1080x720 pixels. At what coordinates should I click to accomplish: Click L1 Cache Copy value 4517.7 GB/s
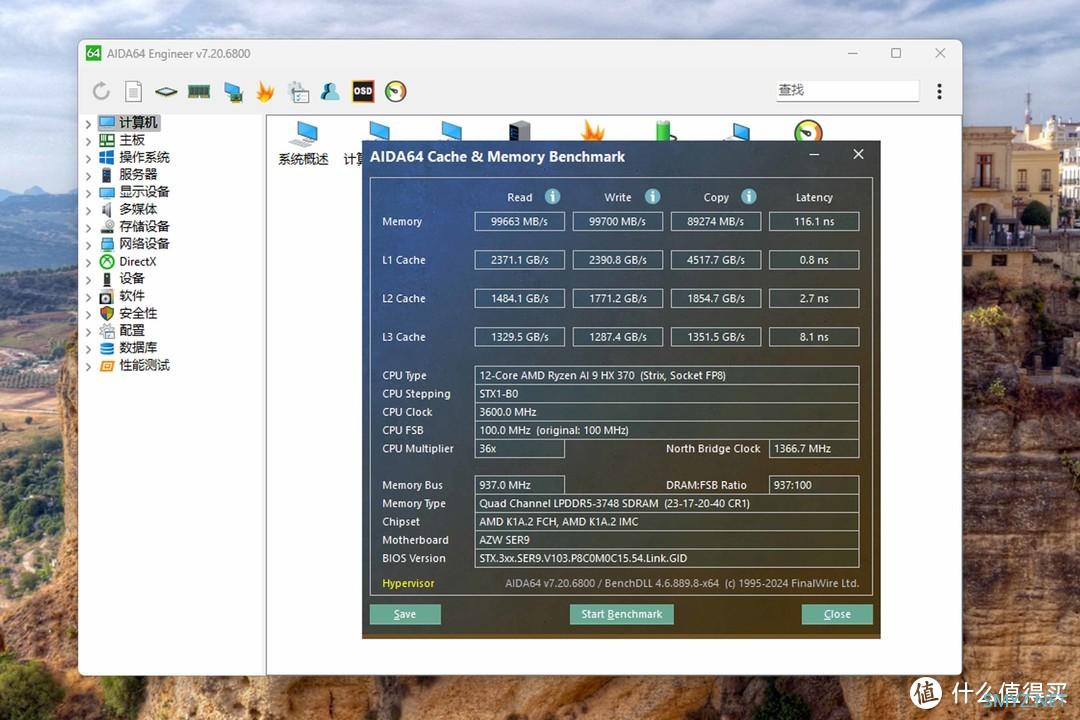(x=716, y=260)
